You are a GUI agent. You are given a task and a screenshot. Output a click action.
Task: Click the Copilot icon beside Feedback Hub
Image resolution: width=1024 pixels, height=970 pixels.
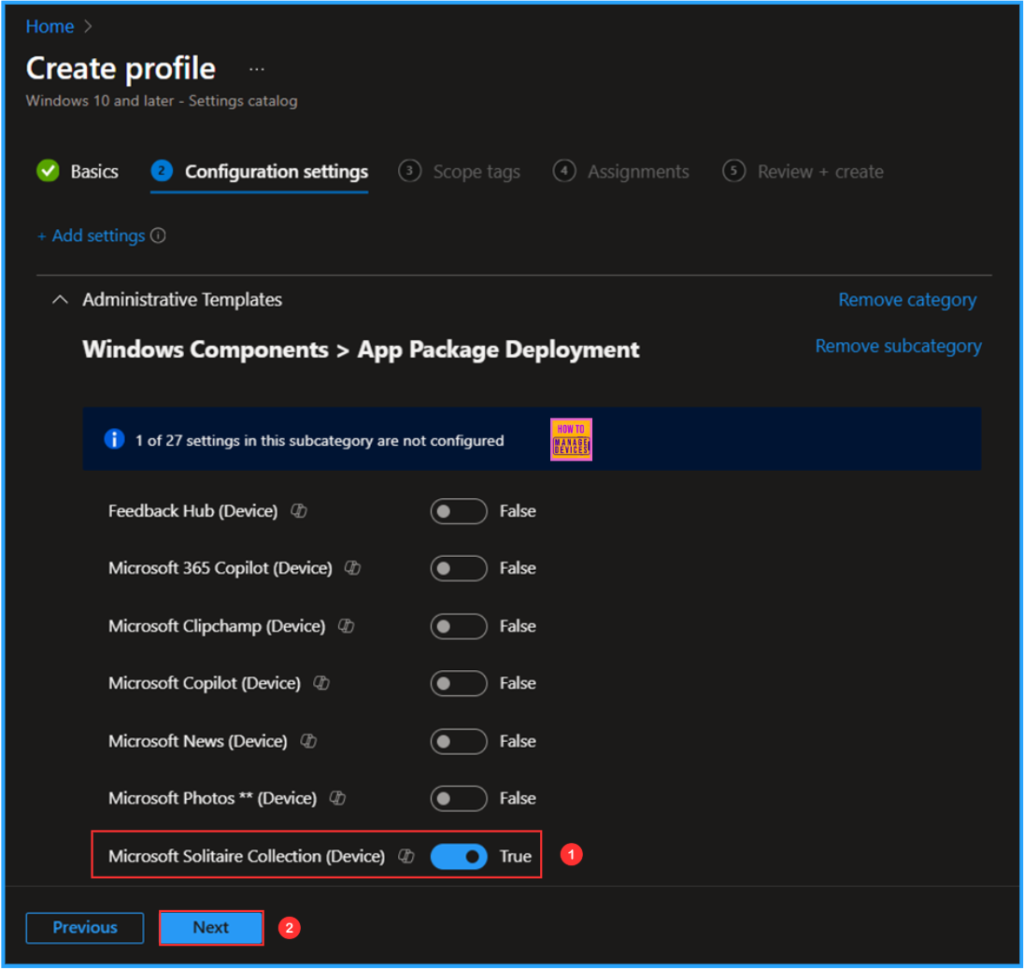298,511
